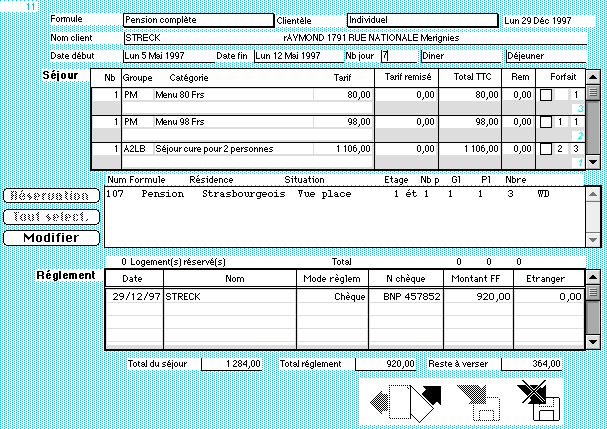This screenshot has height=429, width=607.
Task: Click the payment date 29/12/97
Action: tap(136, 297)
